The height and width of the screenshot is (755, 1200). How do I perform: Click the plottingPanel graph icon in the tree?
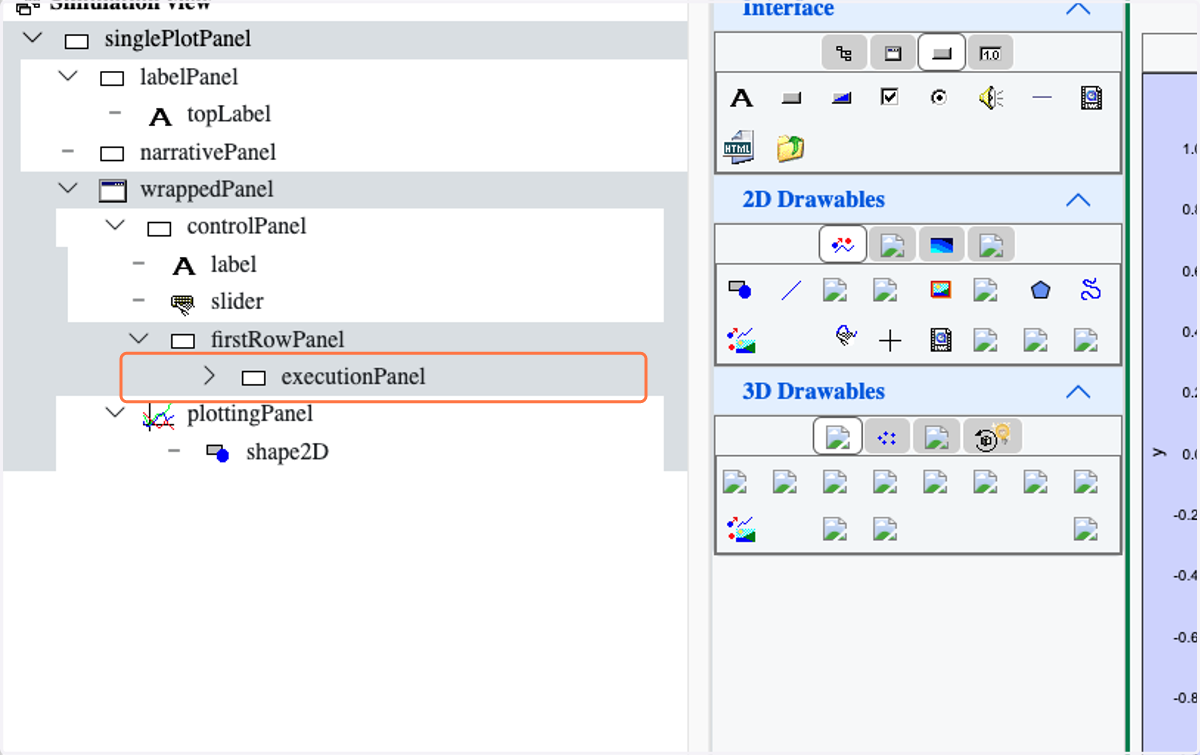click(x=159, y=416)
